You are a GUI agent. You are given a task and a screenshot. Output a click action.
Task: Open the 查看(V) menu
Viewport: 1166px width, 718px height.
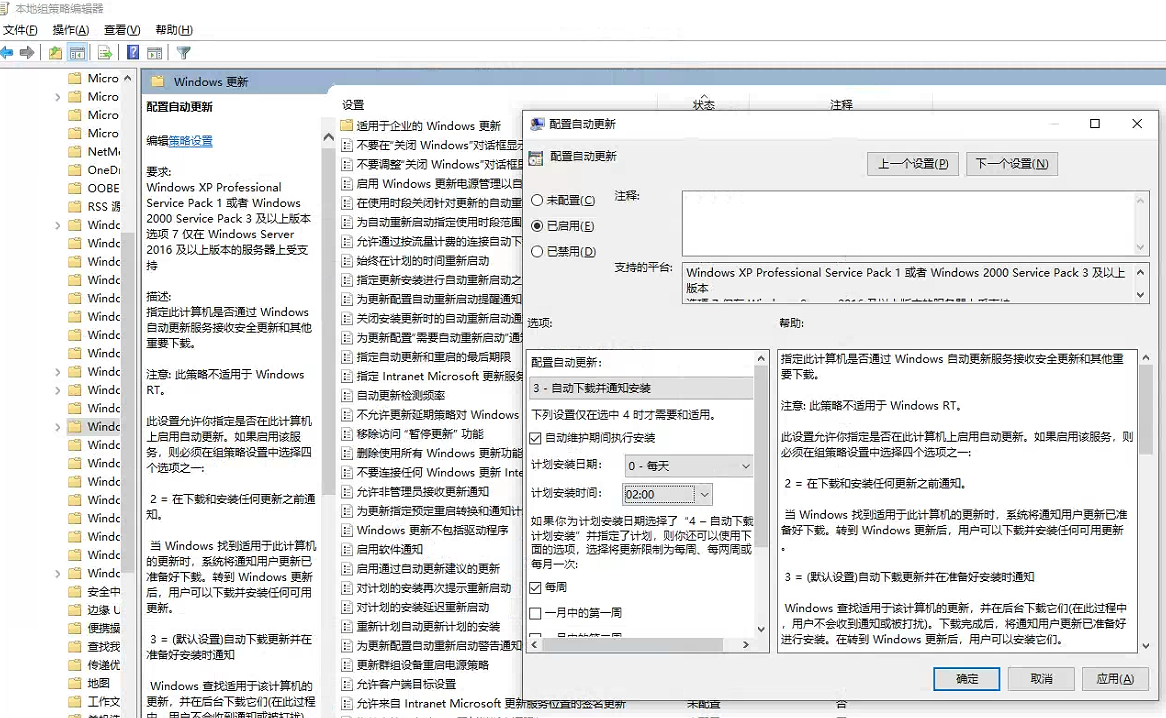[122, 30]
